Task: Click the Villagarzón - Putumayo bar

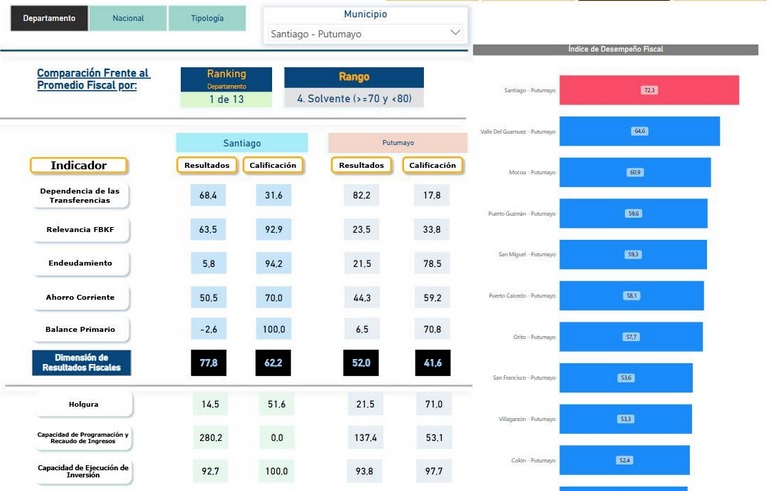Action: click(x=625, y=419)
